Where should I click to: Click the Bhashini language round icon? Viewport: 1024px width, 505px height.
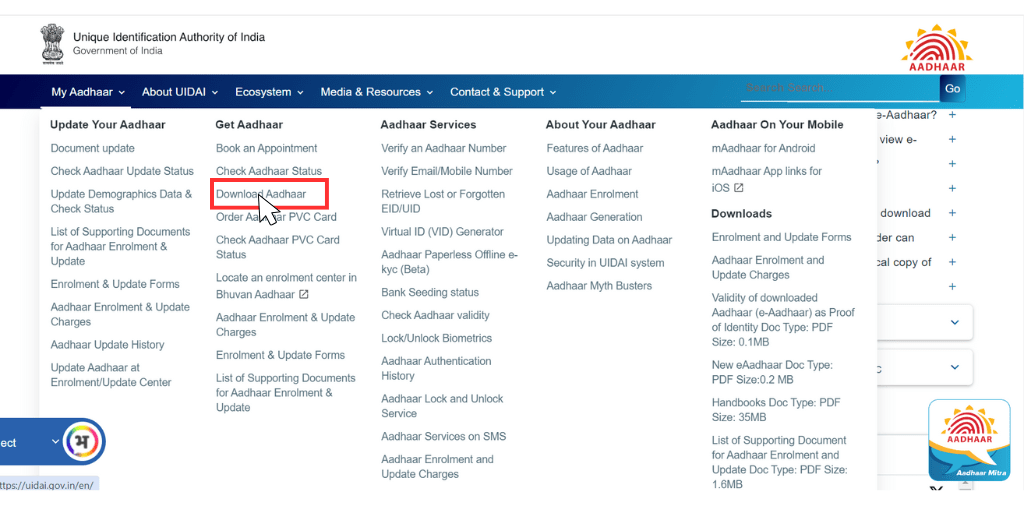(x=84, y=442)
